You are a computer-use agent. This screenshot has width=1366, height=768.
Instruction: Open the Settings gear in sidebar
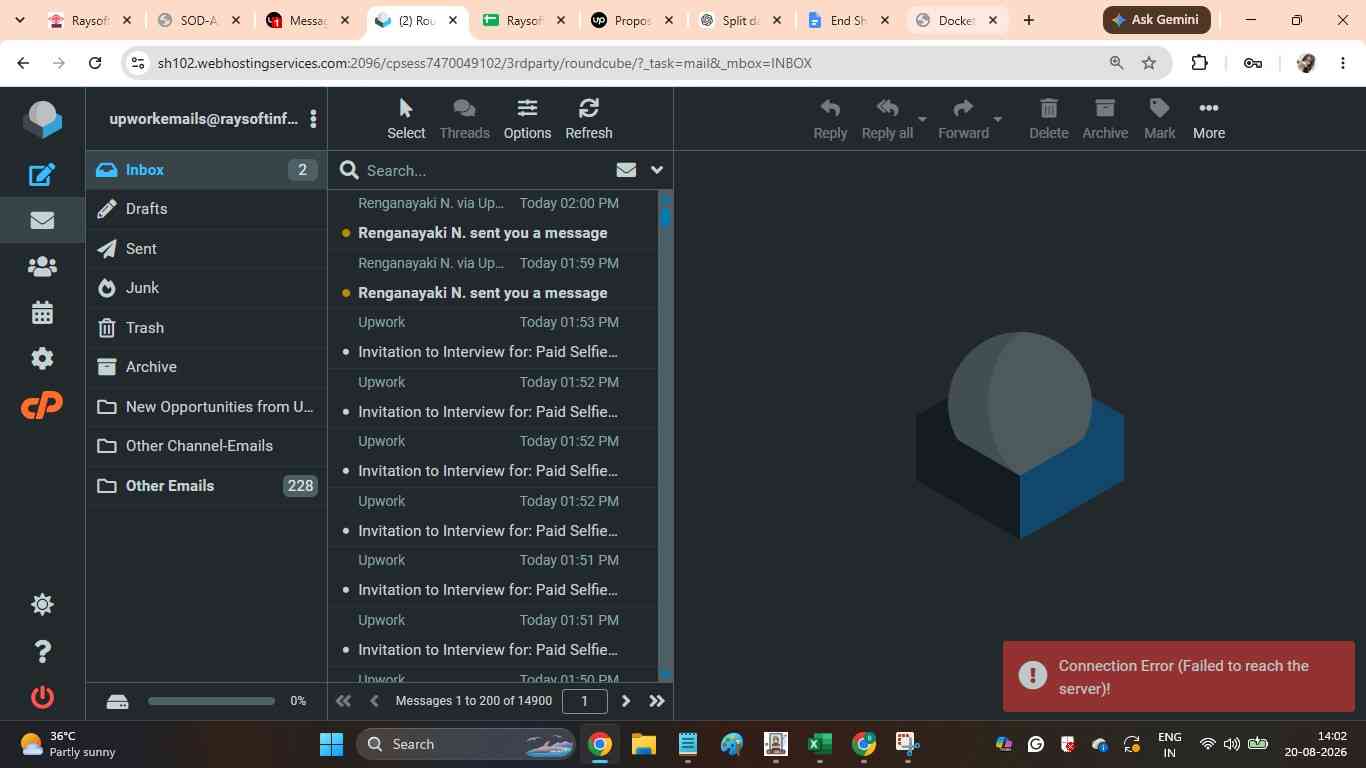(42, 359)
